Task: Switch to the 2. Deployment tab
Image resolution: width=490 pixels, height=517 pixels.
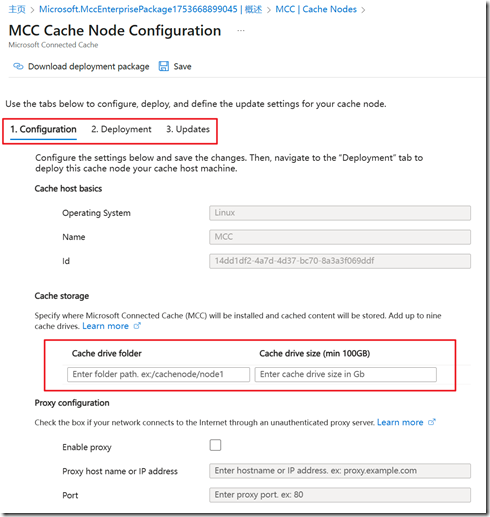Action: pyautogui.click(x=121, y=129)
